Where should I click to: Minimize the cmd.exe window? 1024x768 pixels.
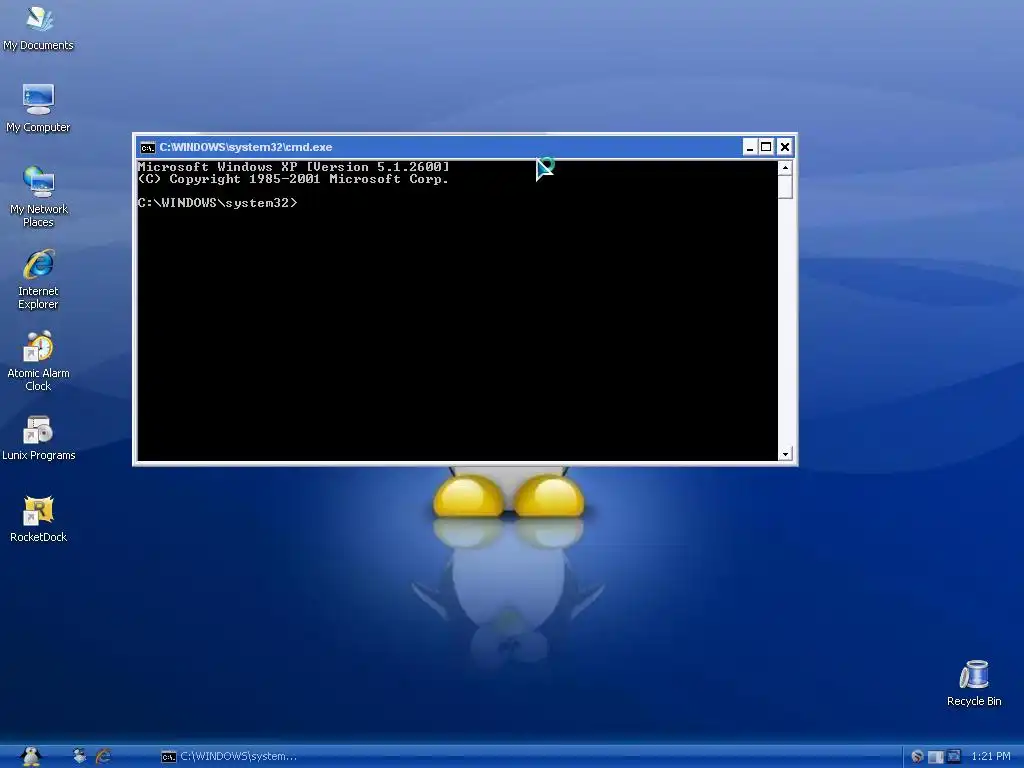click(x=750, y=147)
